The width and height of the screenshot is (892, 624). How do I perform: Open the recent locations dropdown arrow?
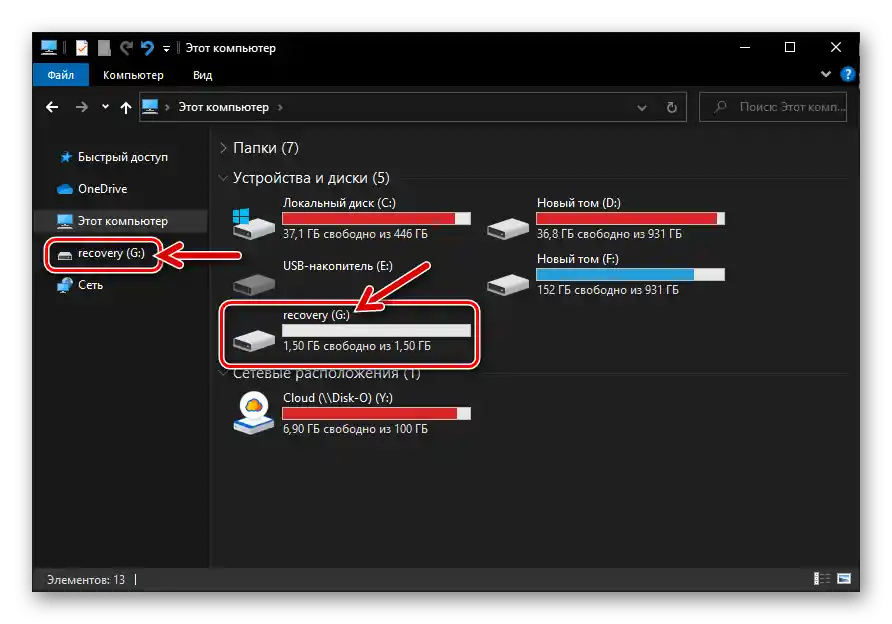point(104,107)
